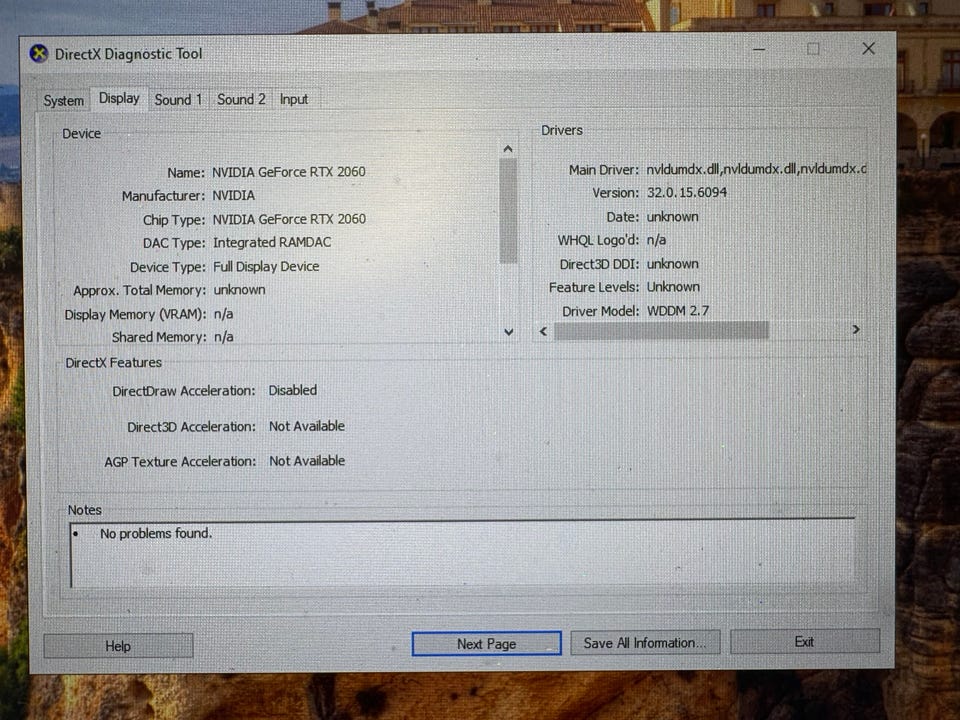The width and height of the screenshot is (960, 720).
Task: Click the WHQL Logo'd n/a value
Action: (x=656, y=240)
